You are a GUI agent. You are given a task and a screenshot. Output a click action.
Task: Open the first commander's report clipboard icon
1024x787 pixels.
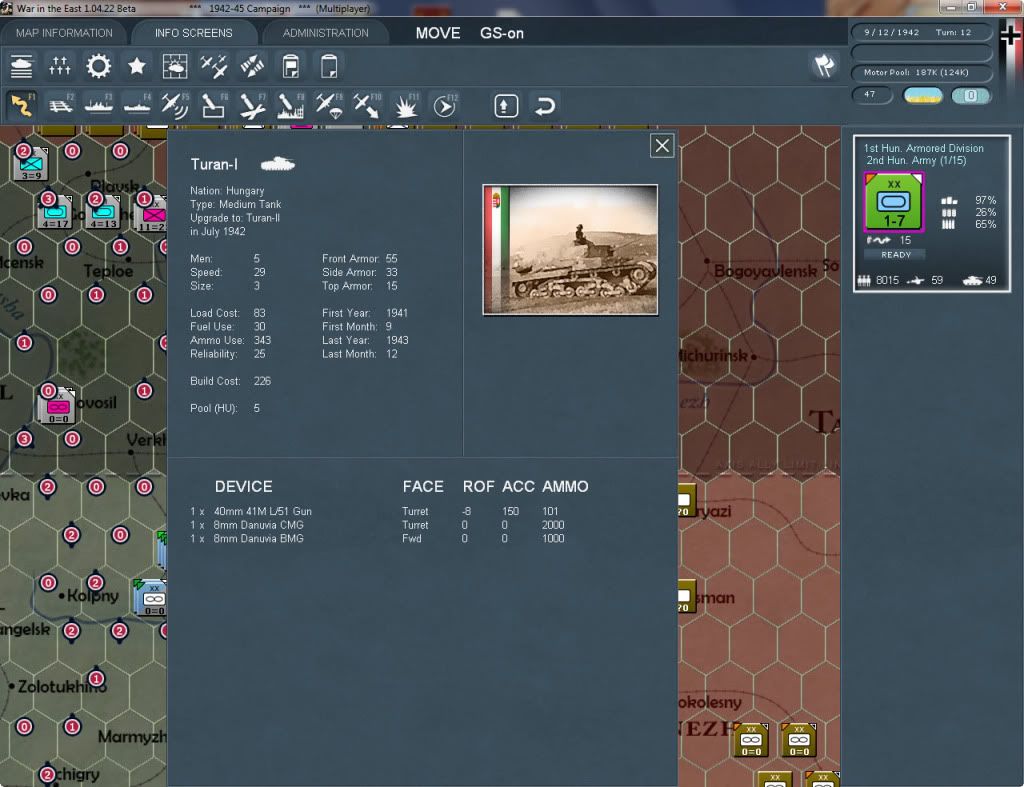[291, 66]
